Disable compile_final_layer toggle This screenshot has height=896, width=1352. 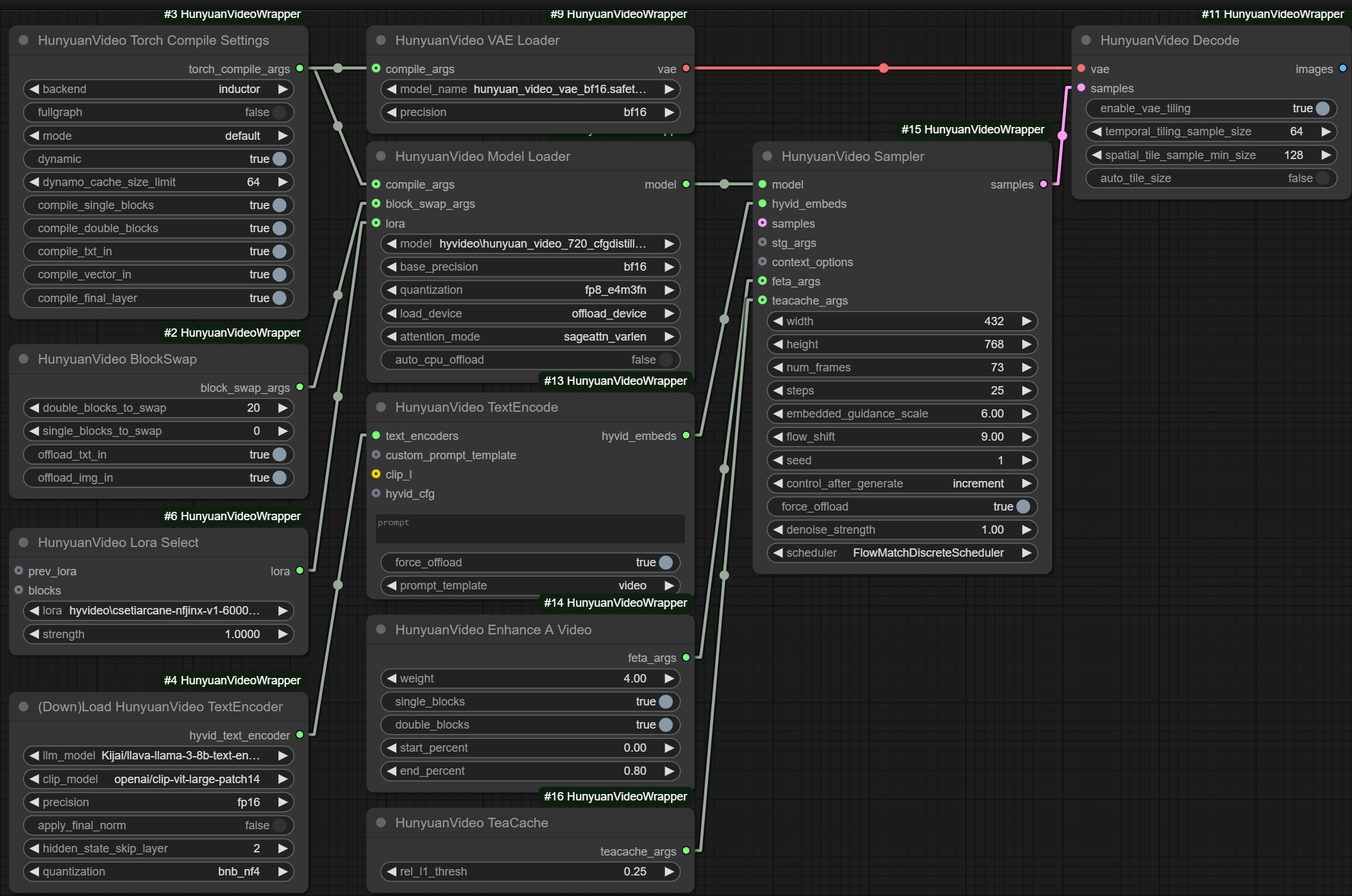(x=158, y=298)
